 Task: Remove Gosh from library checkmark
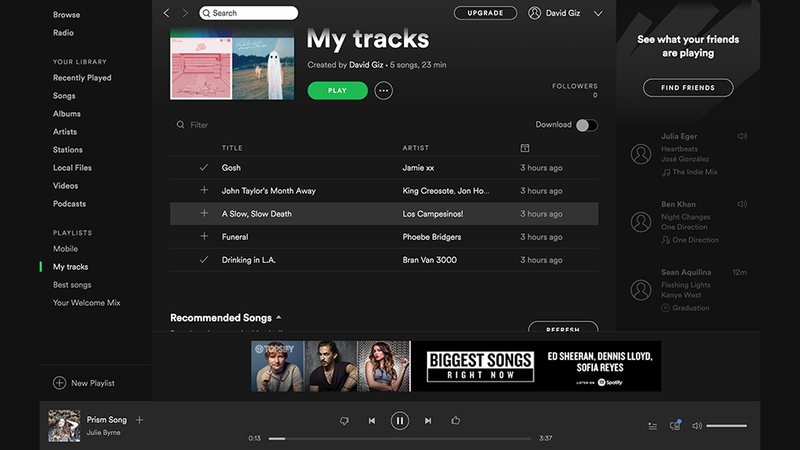tap(204, 167)
